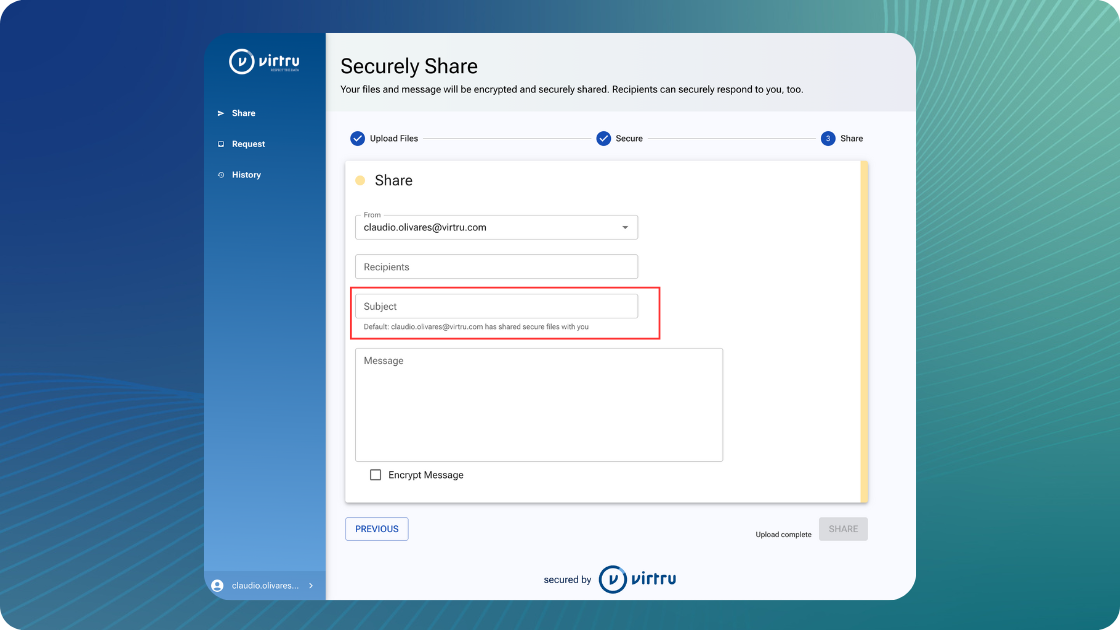Click the PREVIOUS button
Viewport: 1120px width, 630px height.
pos(377,529)
